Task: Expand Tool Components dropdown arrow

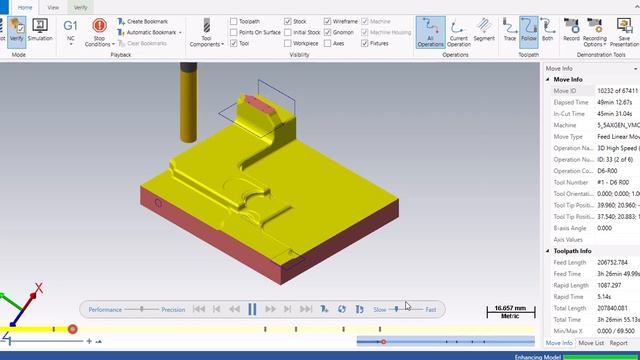Action: 222,44
